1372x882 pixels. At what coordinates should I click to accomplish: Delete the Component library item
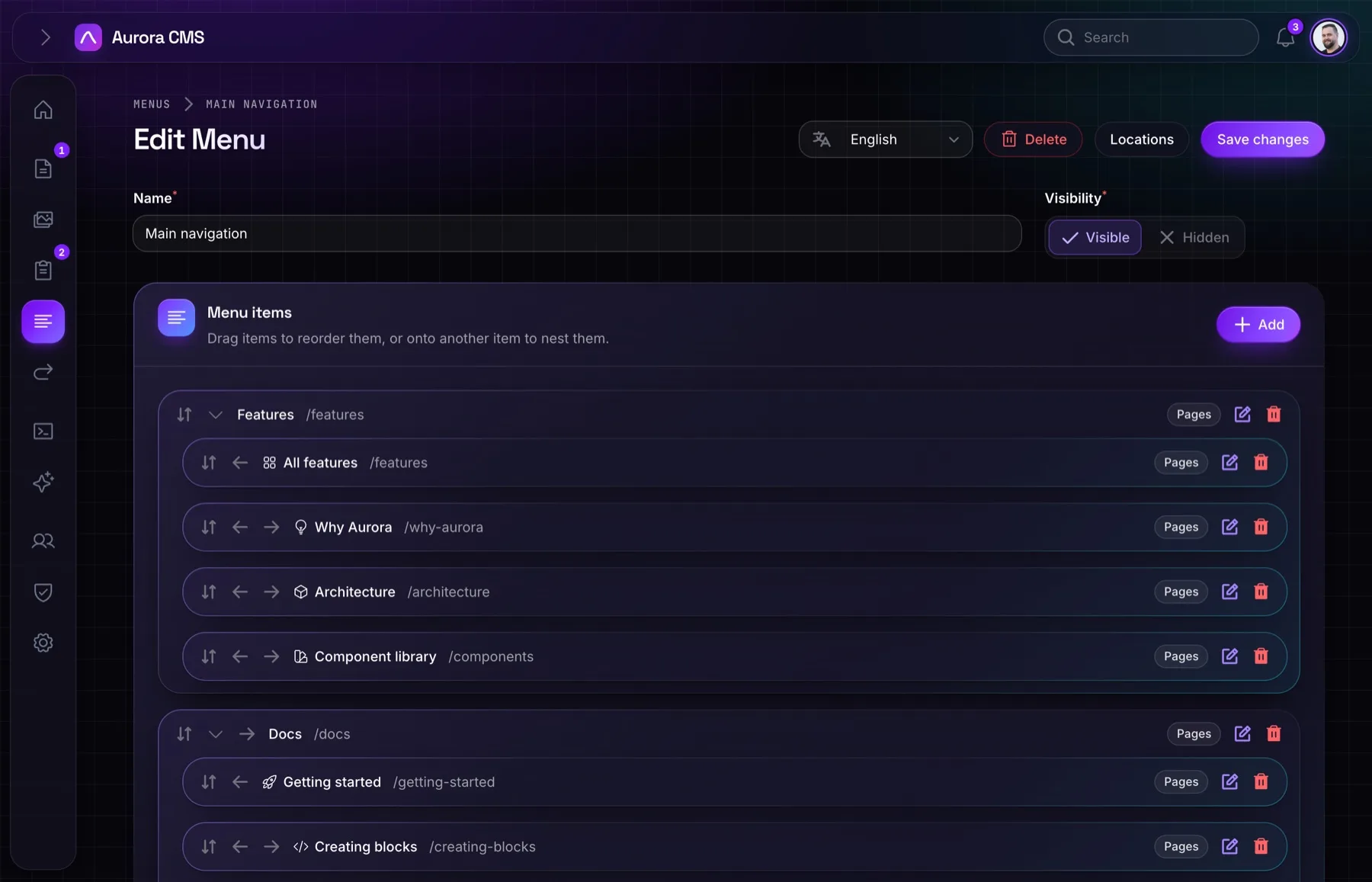(x=1261, y=656)
